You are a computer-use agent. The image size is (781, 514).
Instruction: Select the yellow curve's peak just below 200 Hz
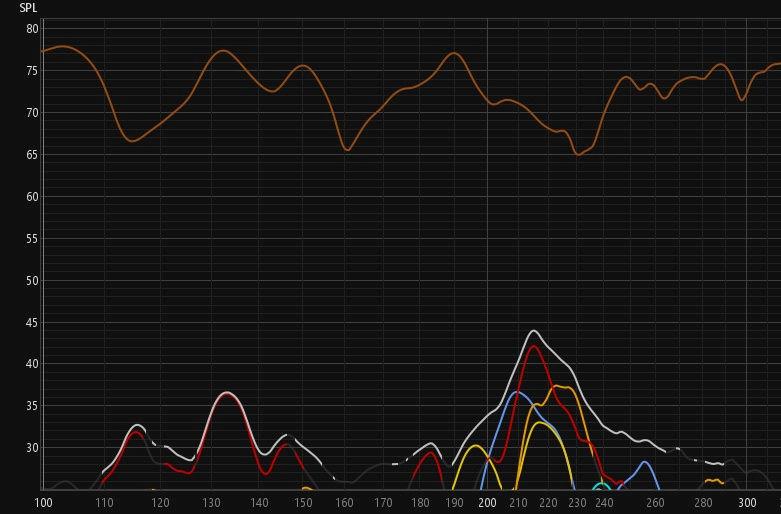[476, 446]
